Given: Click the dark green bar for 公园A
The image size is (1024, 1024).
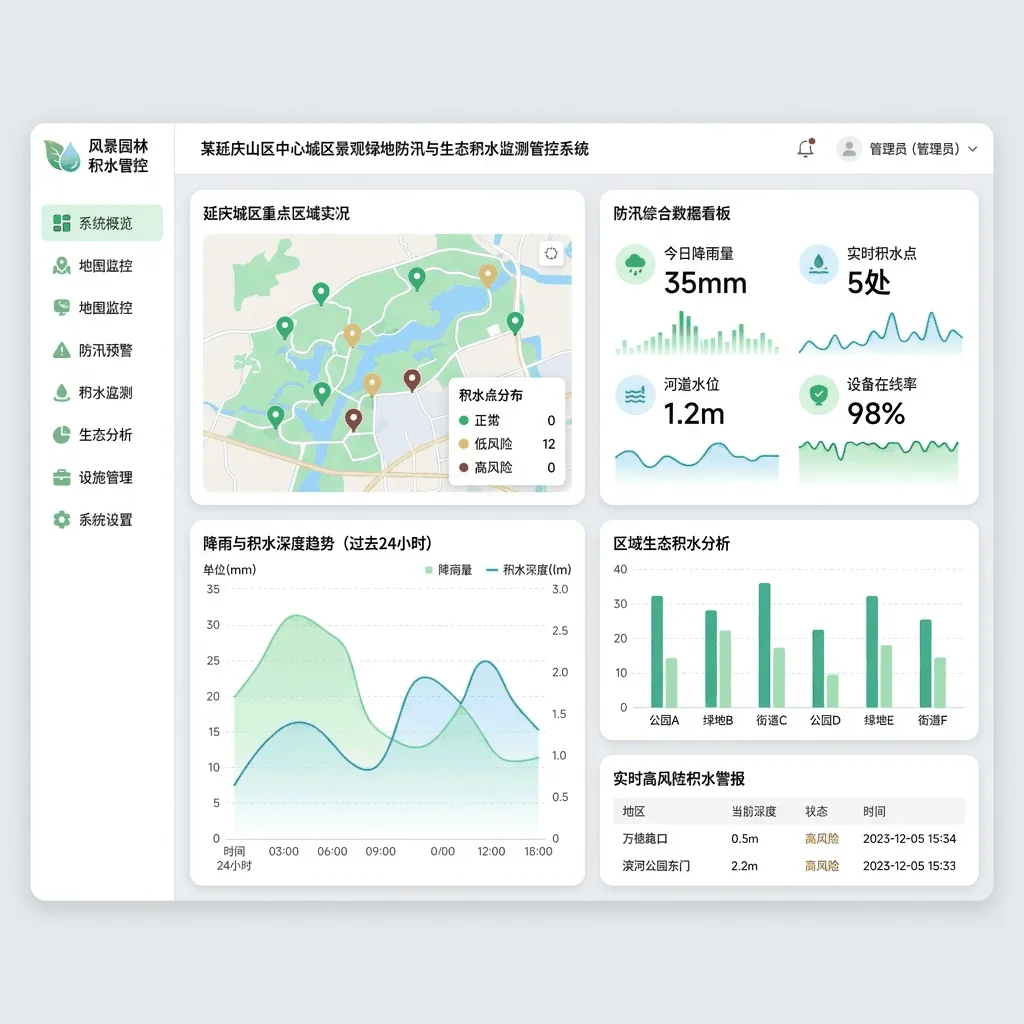Looking at the screenshot, I should pos(657,652).
